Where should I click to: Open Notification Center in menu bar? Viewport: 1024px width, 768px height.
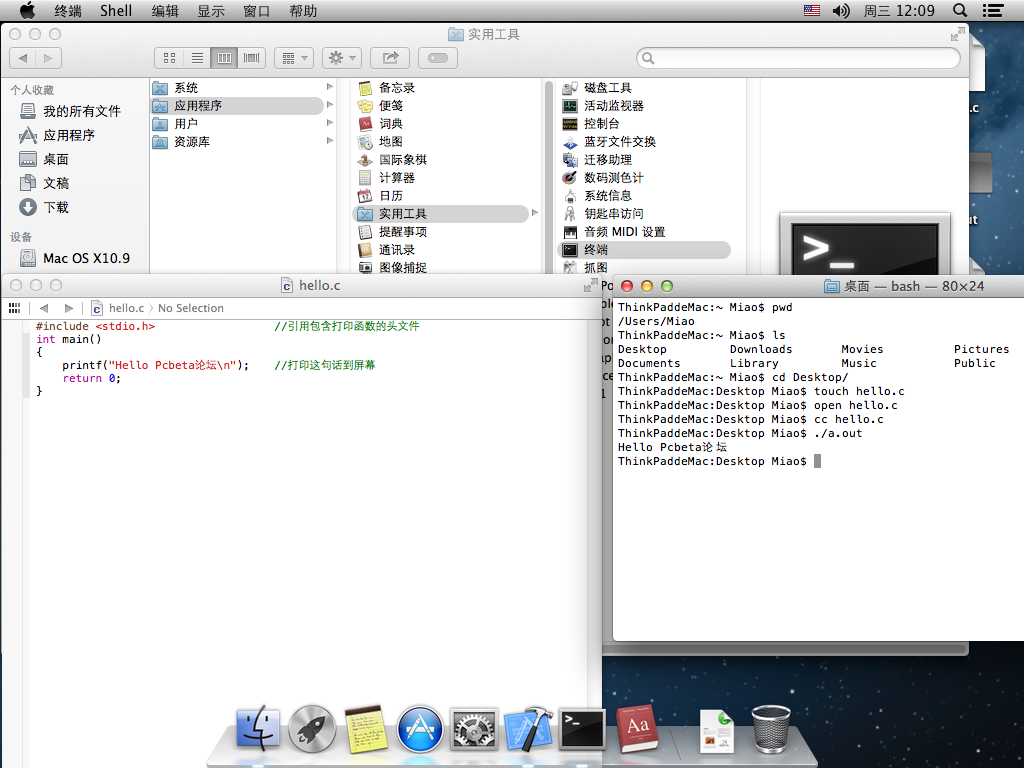[x=993, y=10]
